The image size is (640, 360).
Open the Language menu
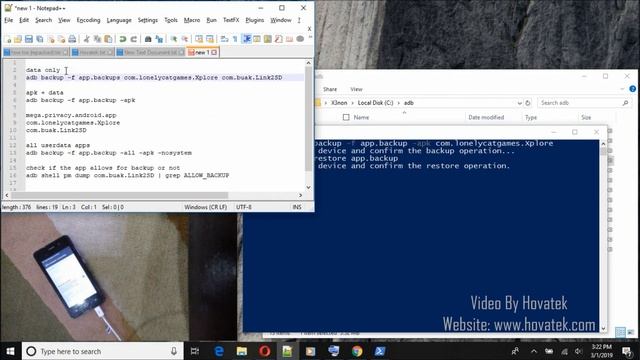coord(119,20)
